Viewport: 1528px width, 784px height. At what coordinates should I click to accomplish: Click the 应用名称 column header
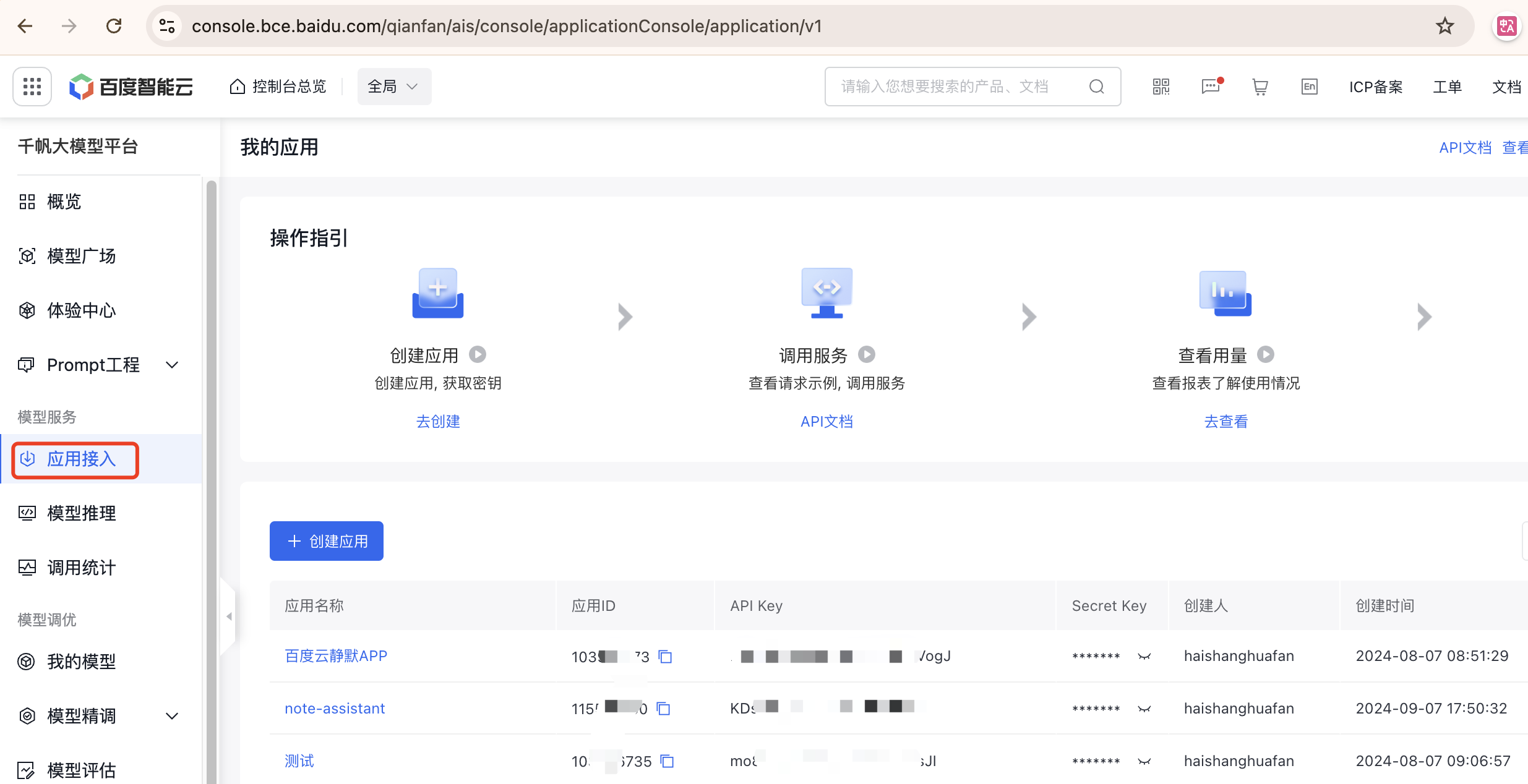[x=314, y=606]
